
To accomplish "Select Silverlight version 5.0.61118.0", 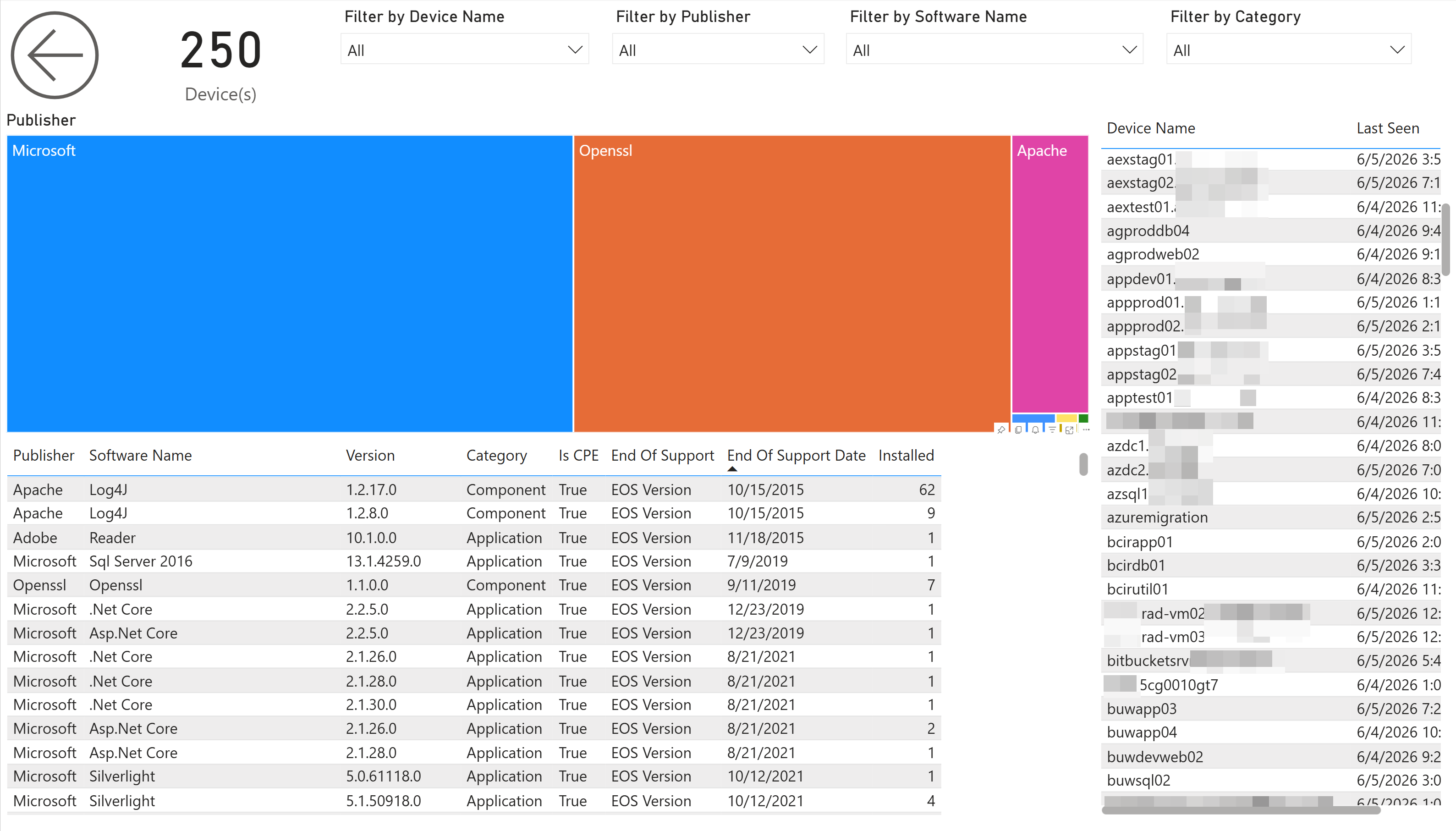I will pyautogui.click(x=473, y=776).
